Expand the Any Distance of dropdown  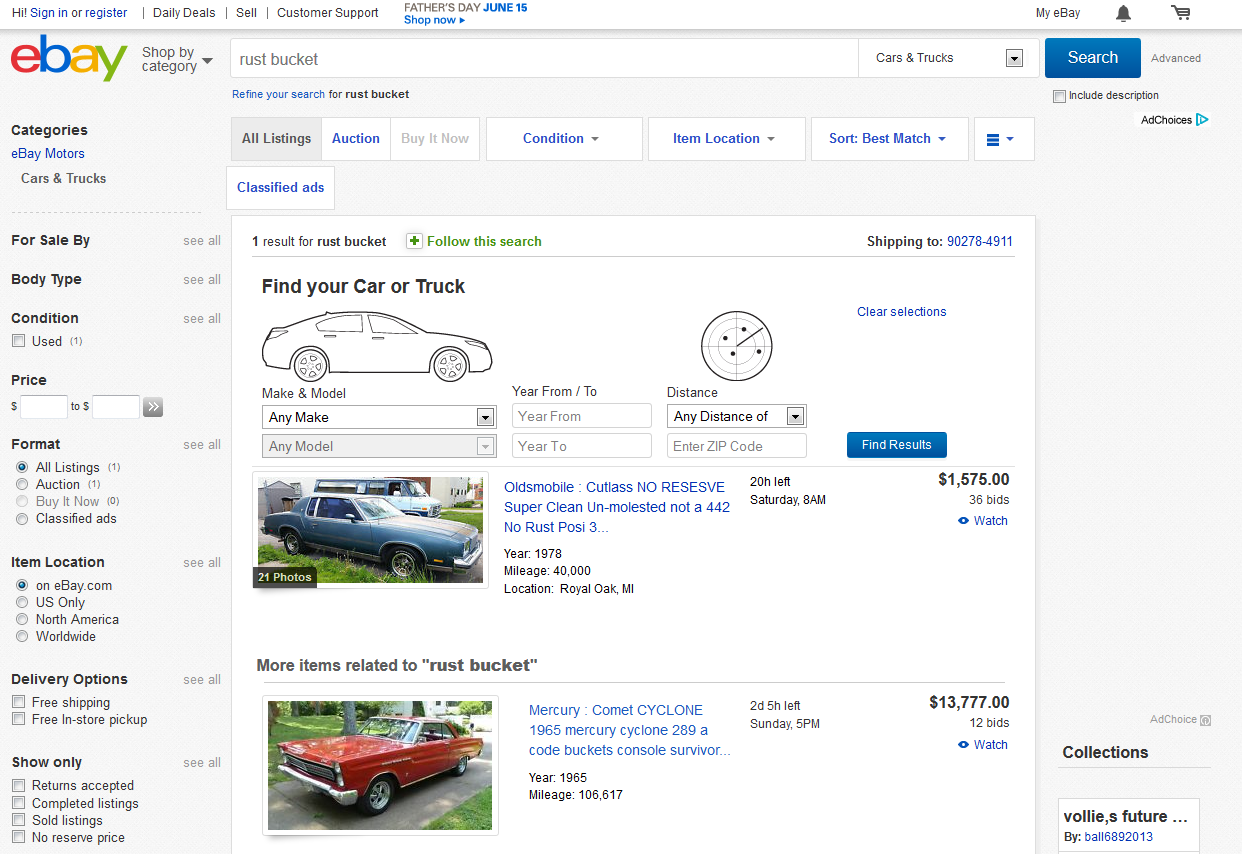736,416
